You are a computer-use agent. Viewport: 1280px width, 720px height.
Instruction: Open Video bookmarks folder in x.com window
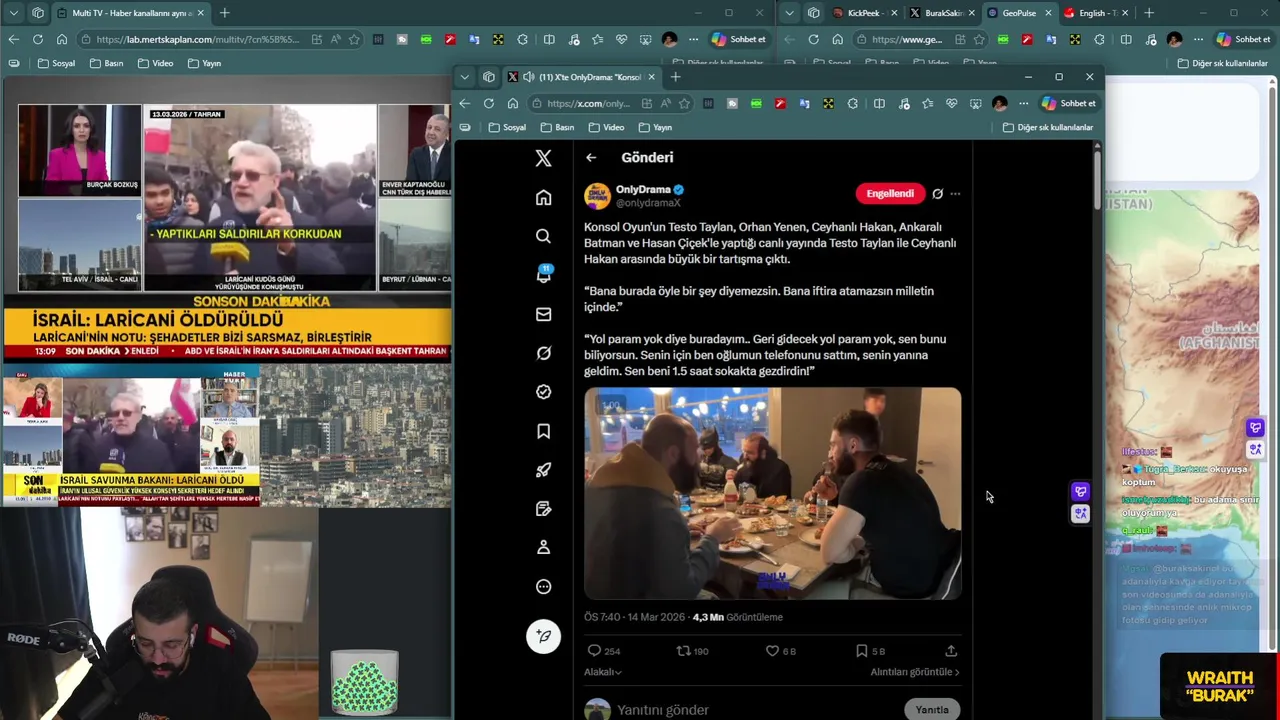click(606, 128)
